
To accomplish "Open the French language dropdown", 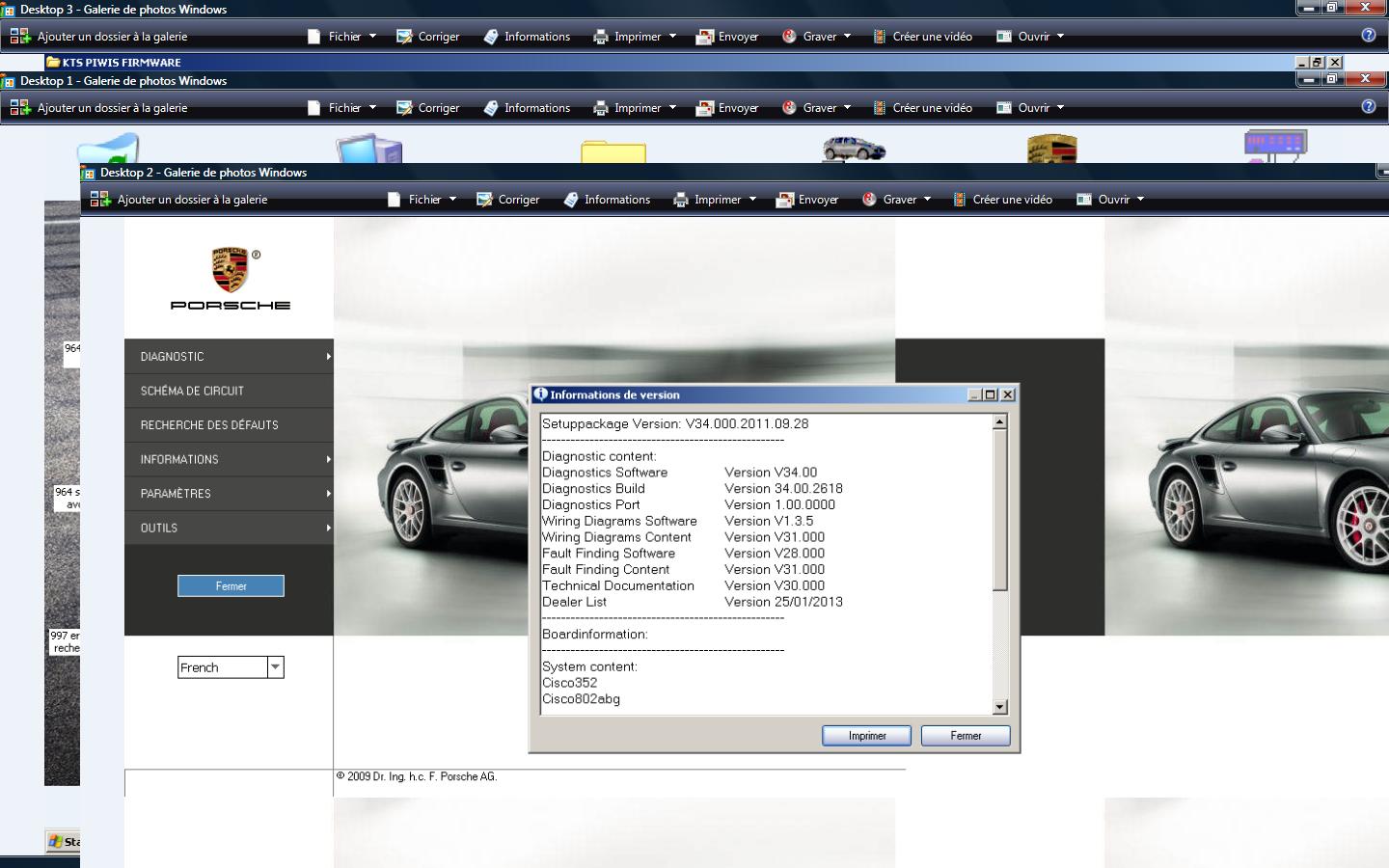I will point(231,666).
